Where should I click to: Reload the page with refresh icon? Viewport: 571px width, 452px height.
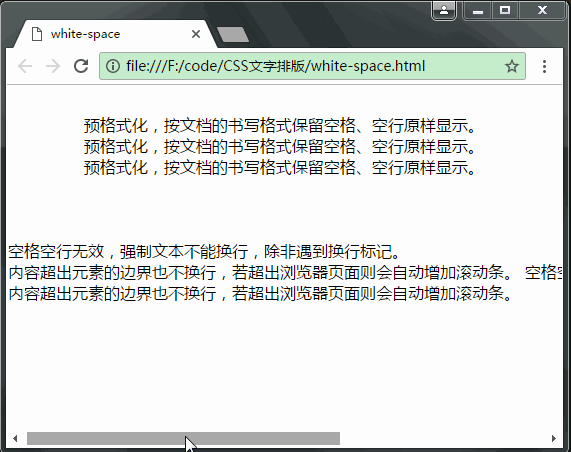[81, 66]
